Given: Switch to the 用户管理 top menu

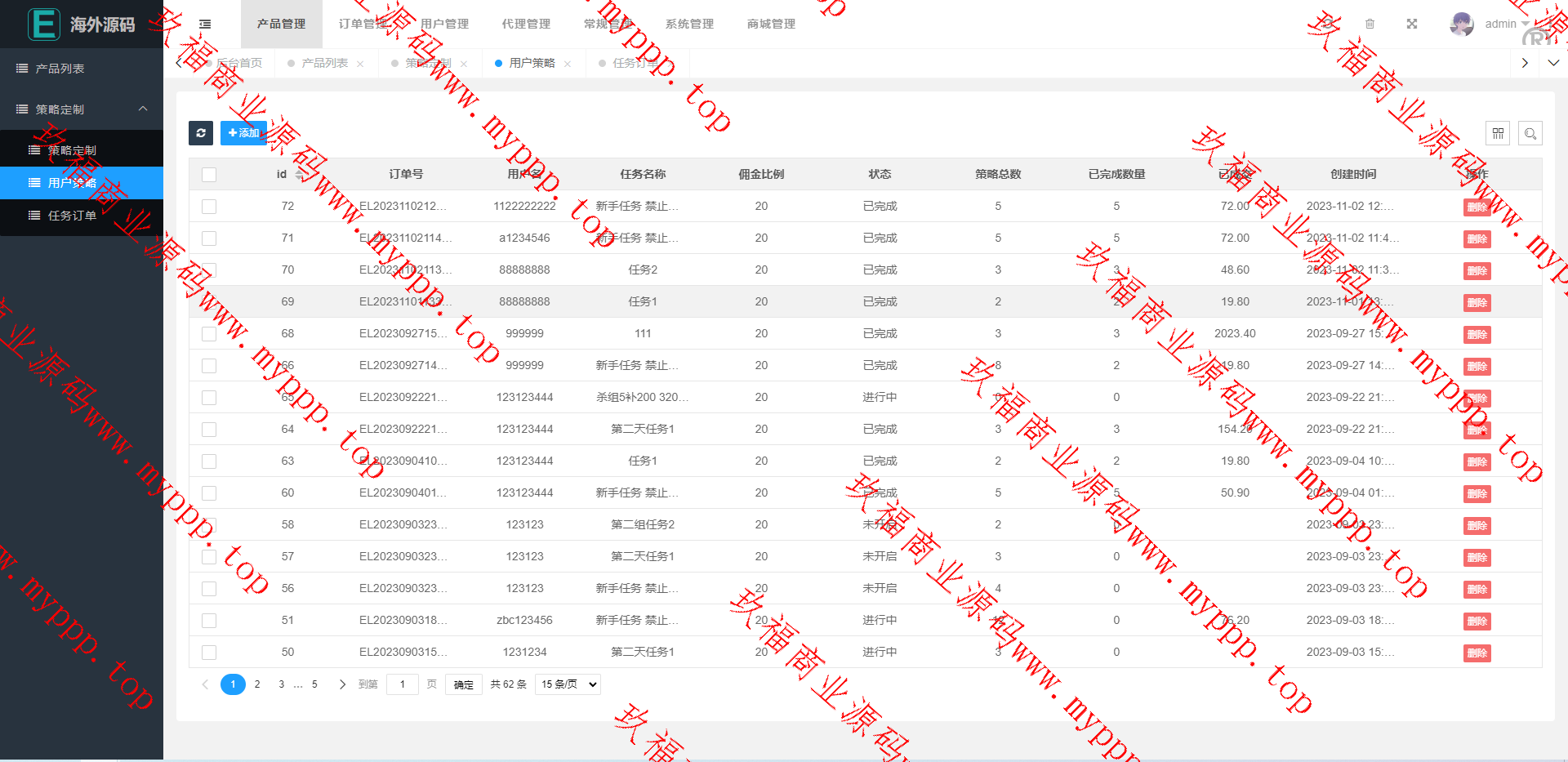Looking at the screenshot, I should [x=444, y=25].
